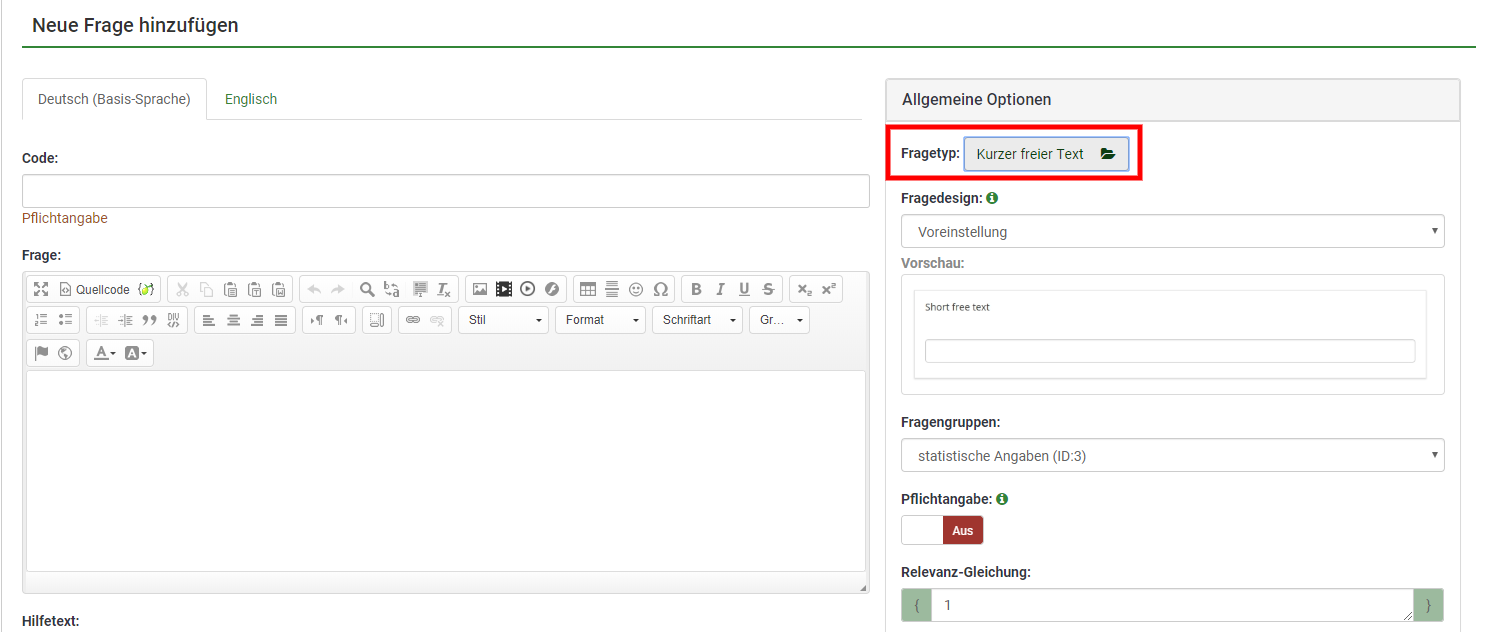
Task: Open the text color picker
Action: [x=105, y=353]
